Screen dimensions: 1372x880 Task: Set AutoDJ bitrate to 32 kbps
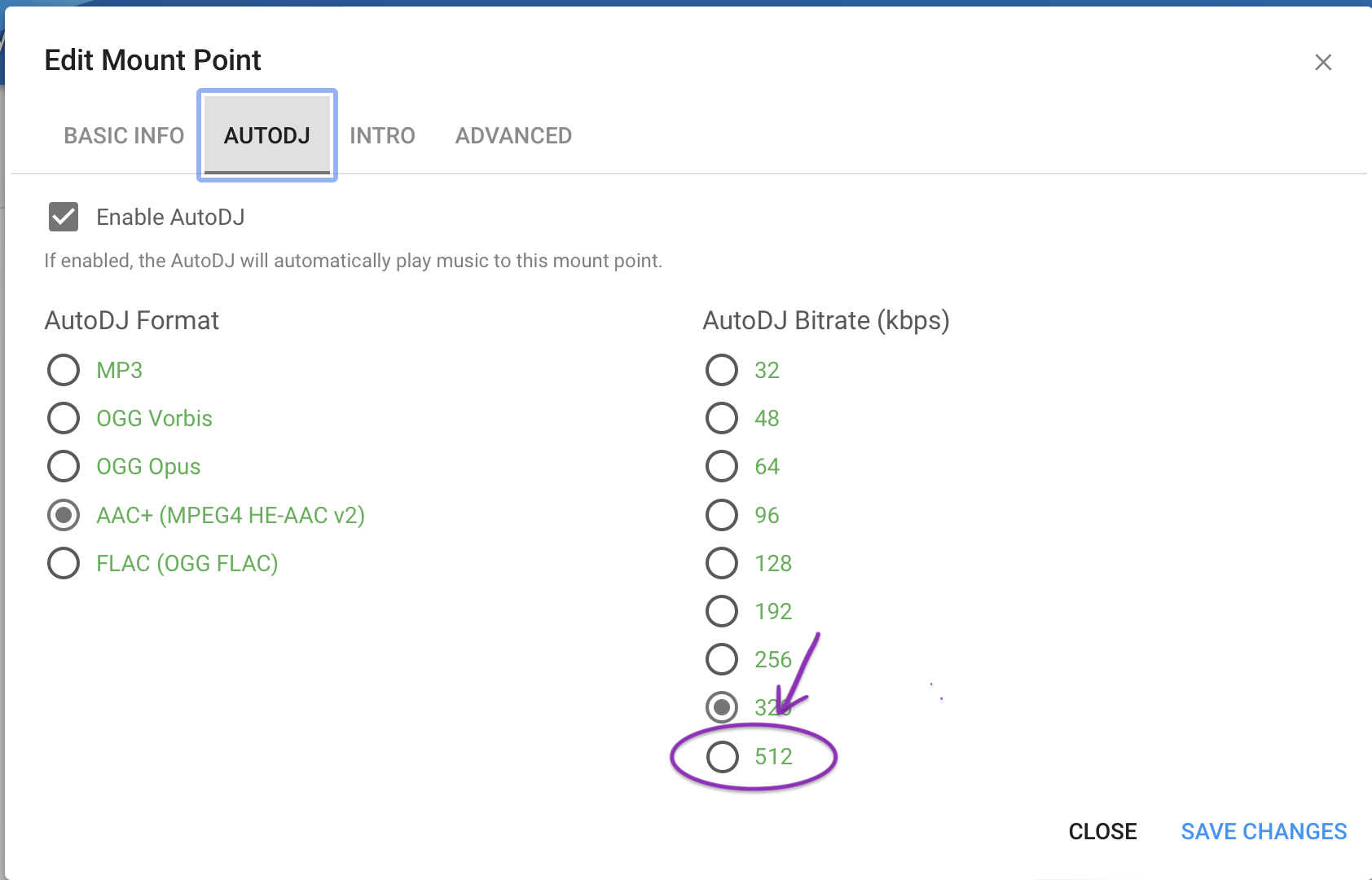tap(721, 370)
